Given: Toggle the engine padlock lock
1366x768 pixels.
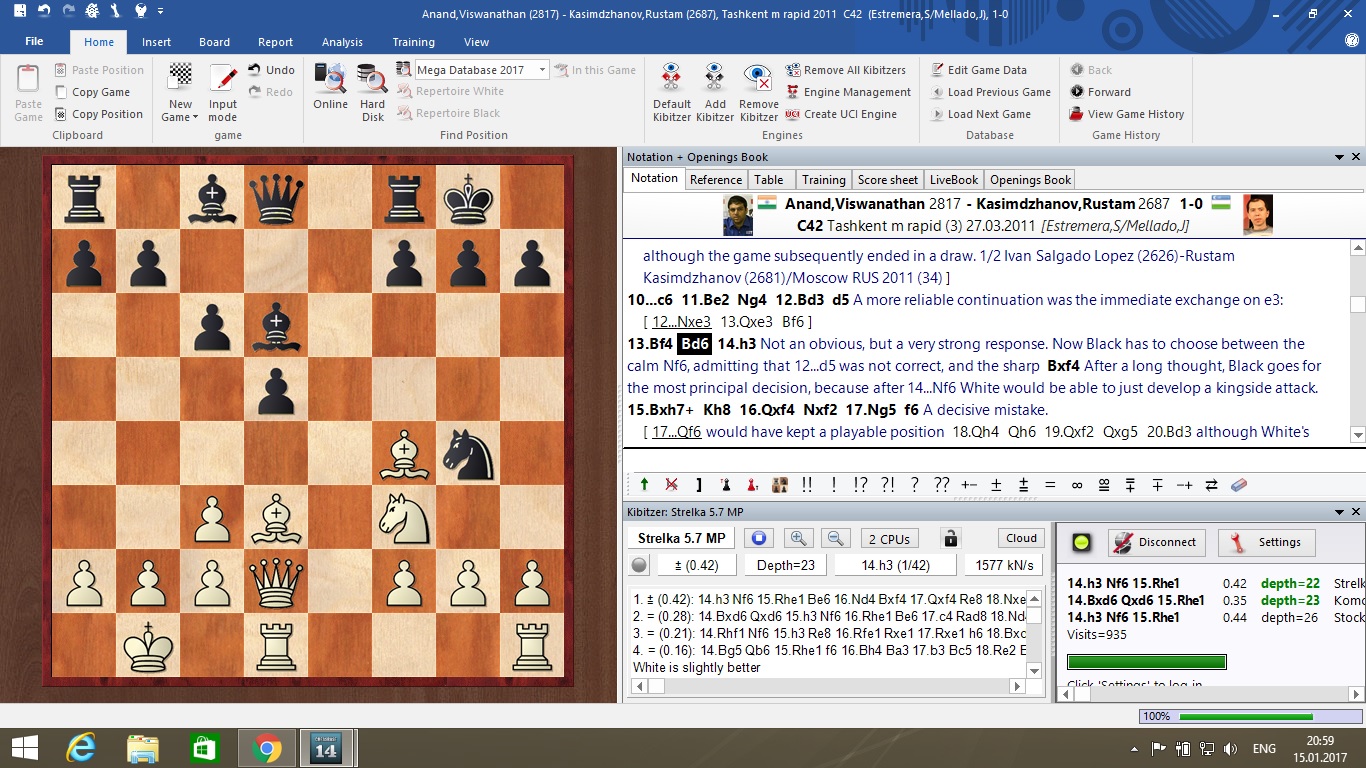Looking at the screenshot, I should pos(950,538).
